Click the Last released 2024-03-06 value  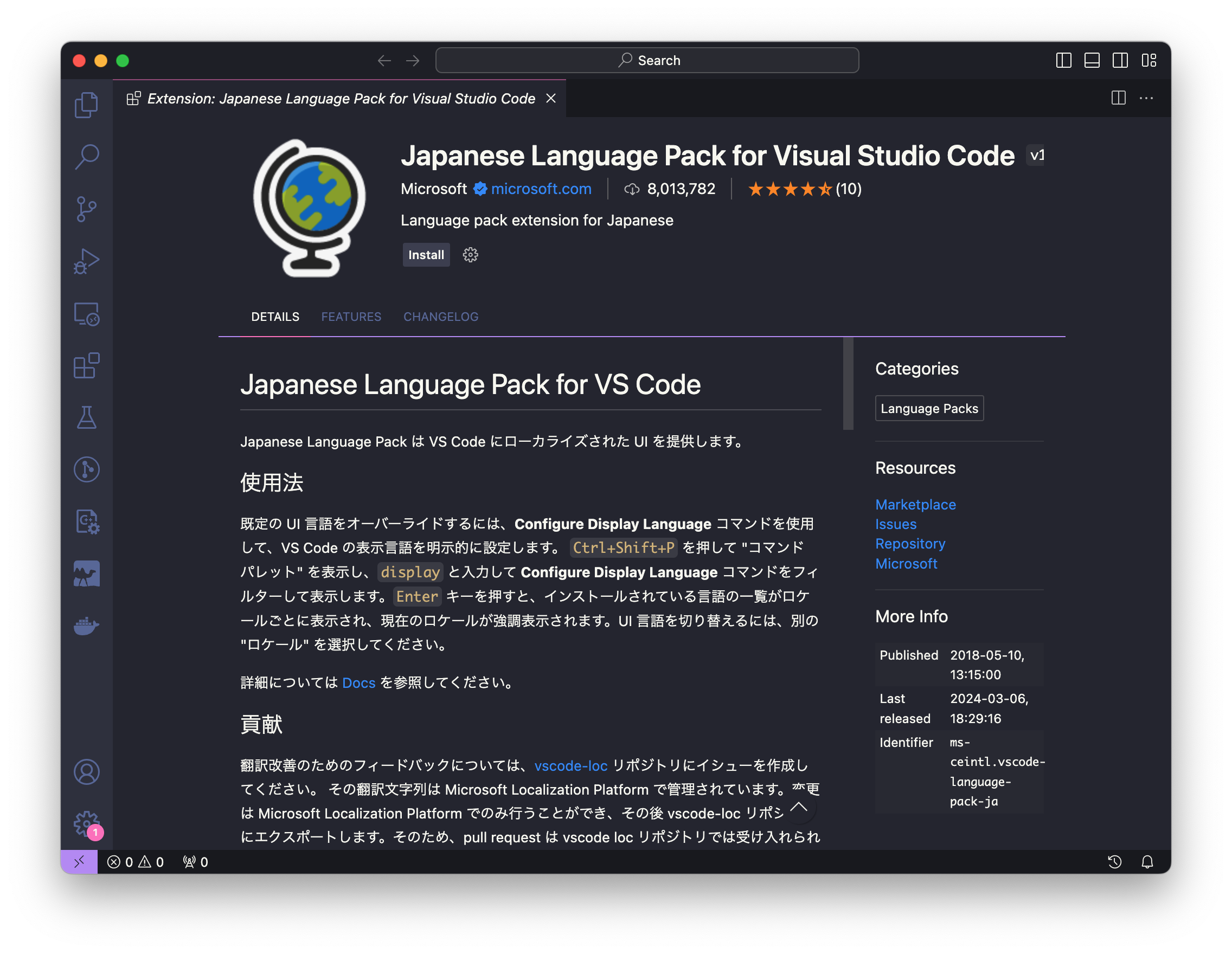pyautogui.click(x=990, y=709)
